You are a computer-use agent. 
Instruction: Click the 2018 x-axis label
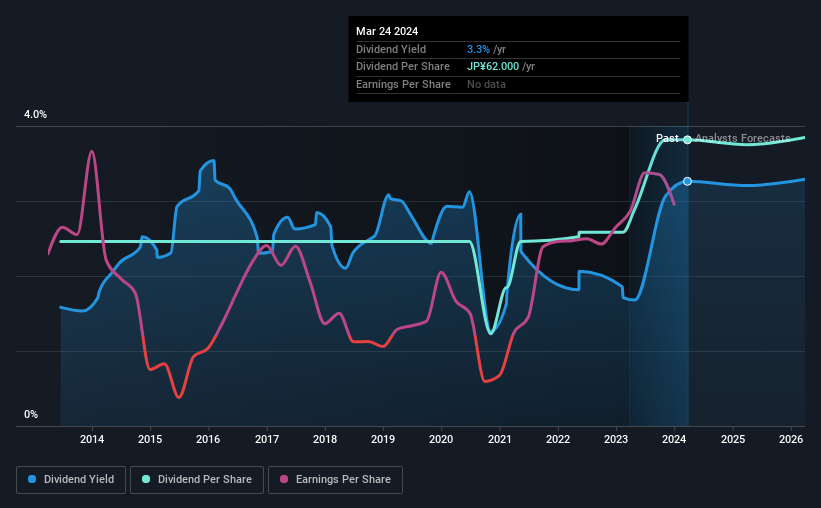[325, 439]
